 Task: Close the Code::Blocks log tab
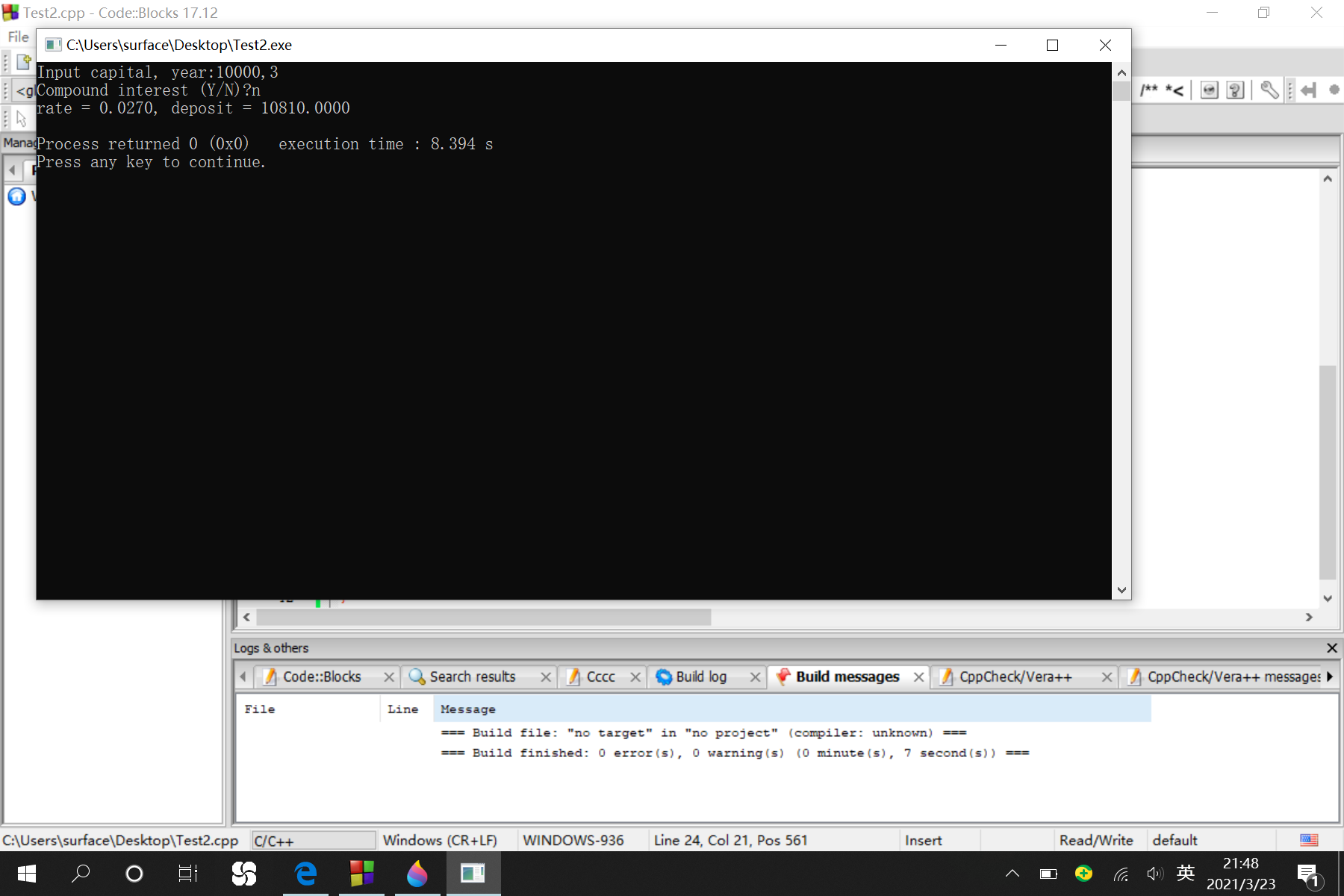389,676
